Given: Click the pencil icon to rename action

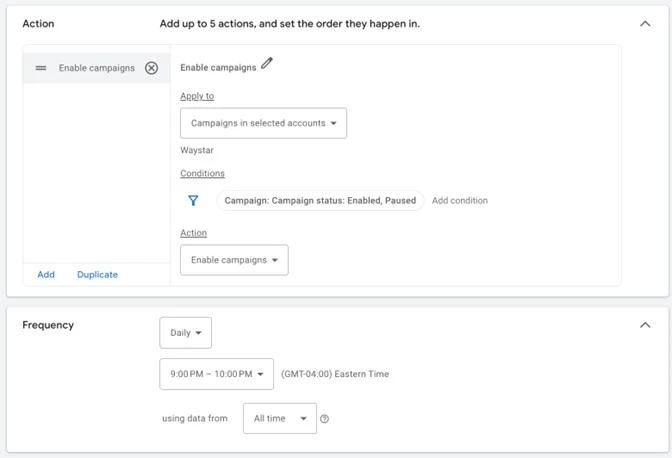Looking at the screenshot, I should pos(267,64).
